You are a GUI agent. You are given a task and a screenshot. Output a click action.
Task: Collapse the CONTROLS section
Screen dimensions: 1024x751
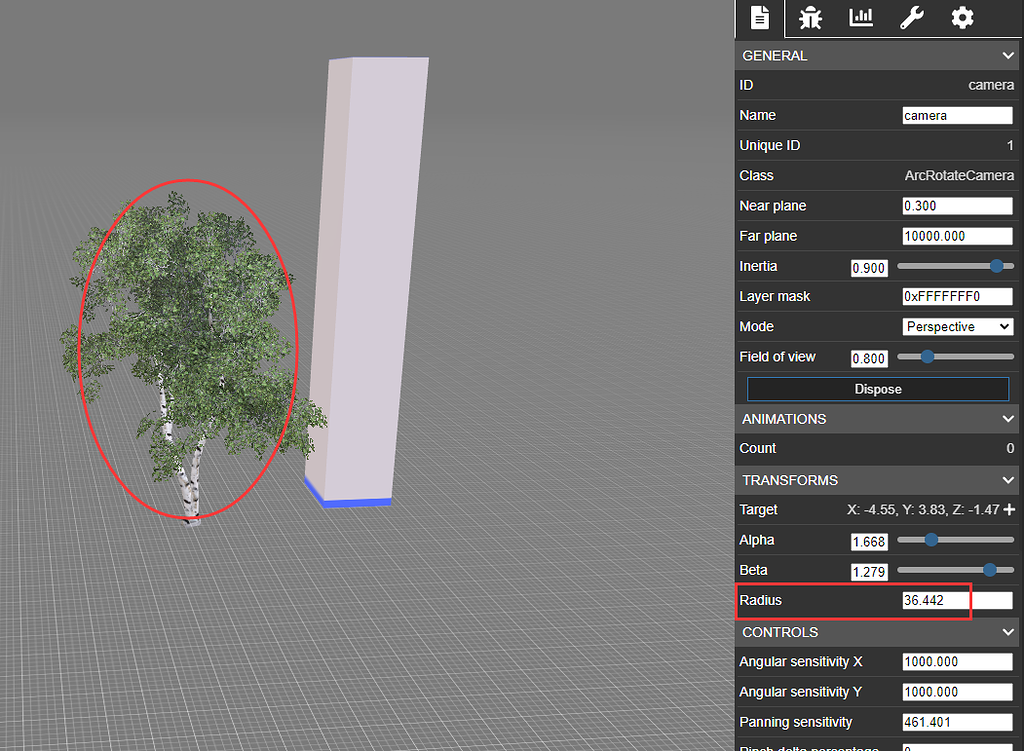(1010, 632)
